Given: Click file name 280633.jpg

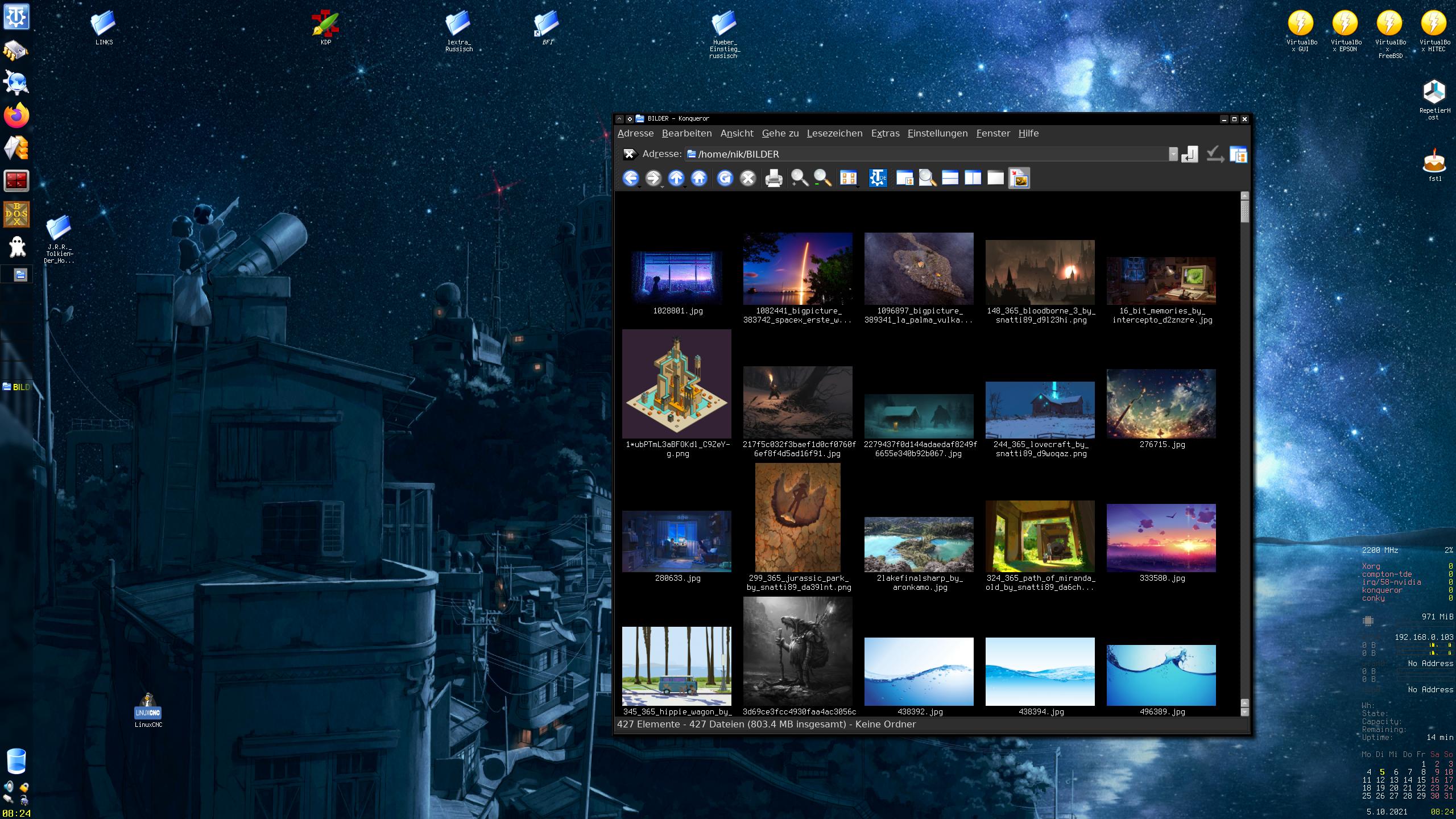Looking at the screenshot, I should coord(677,578).
